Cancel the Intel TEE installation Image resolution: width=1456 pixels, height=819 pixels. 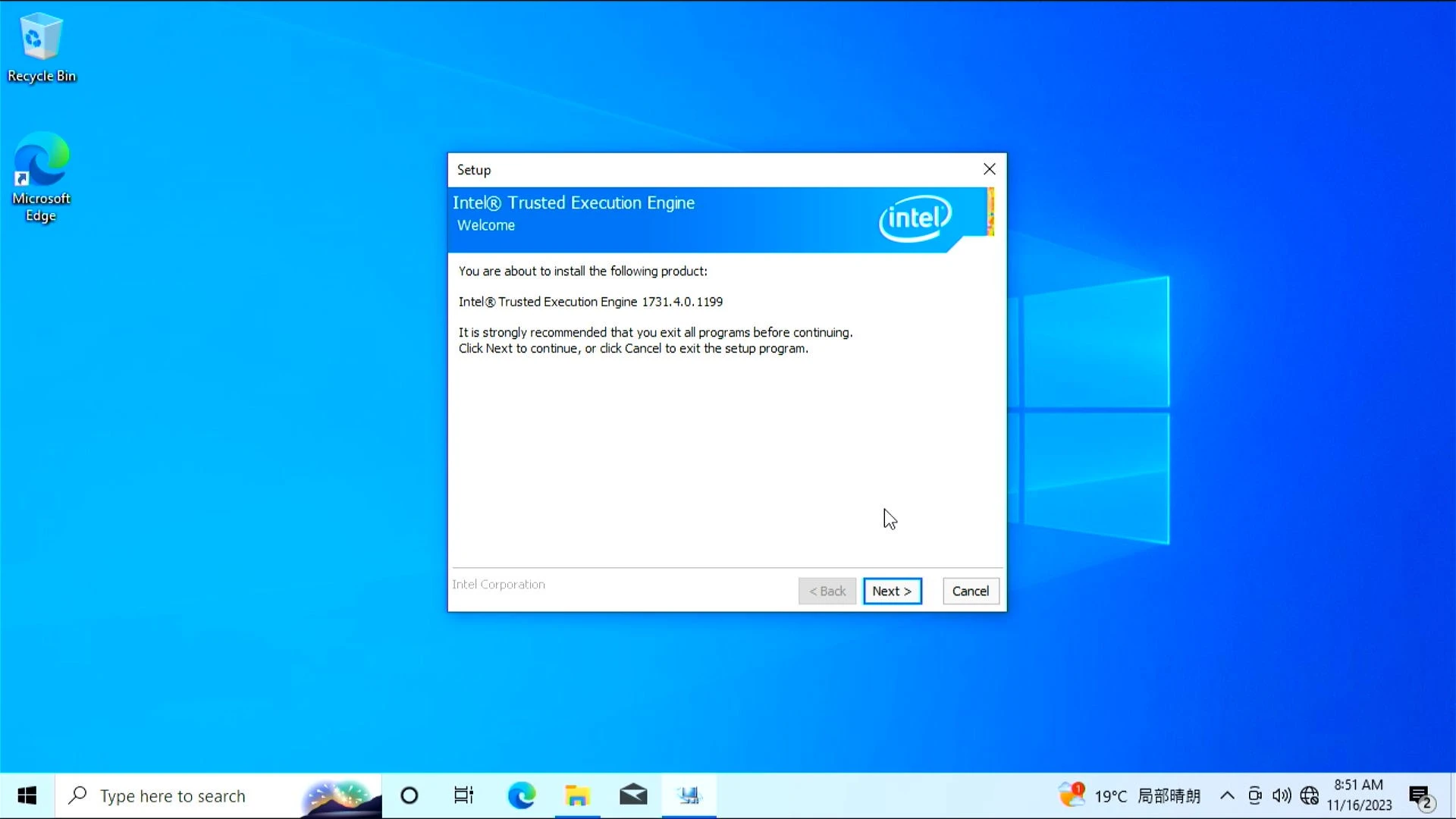971,591
